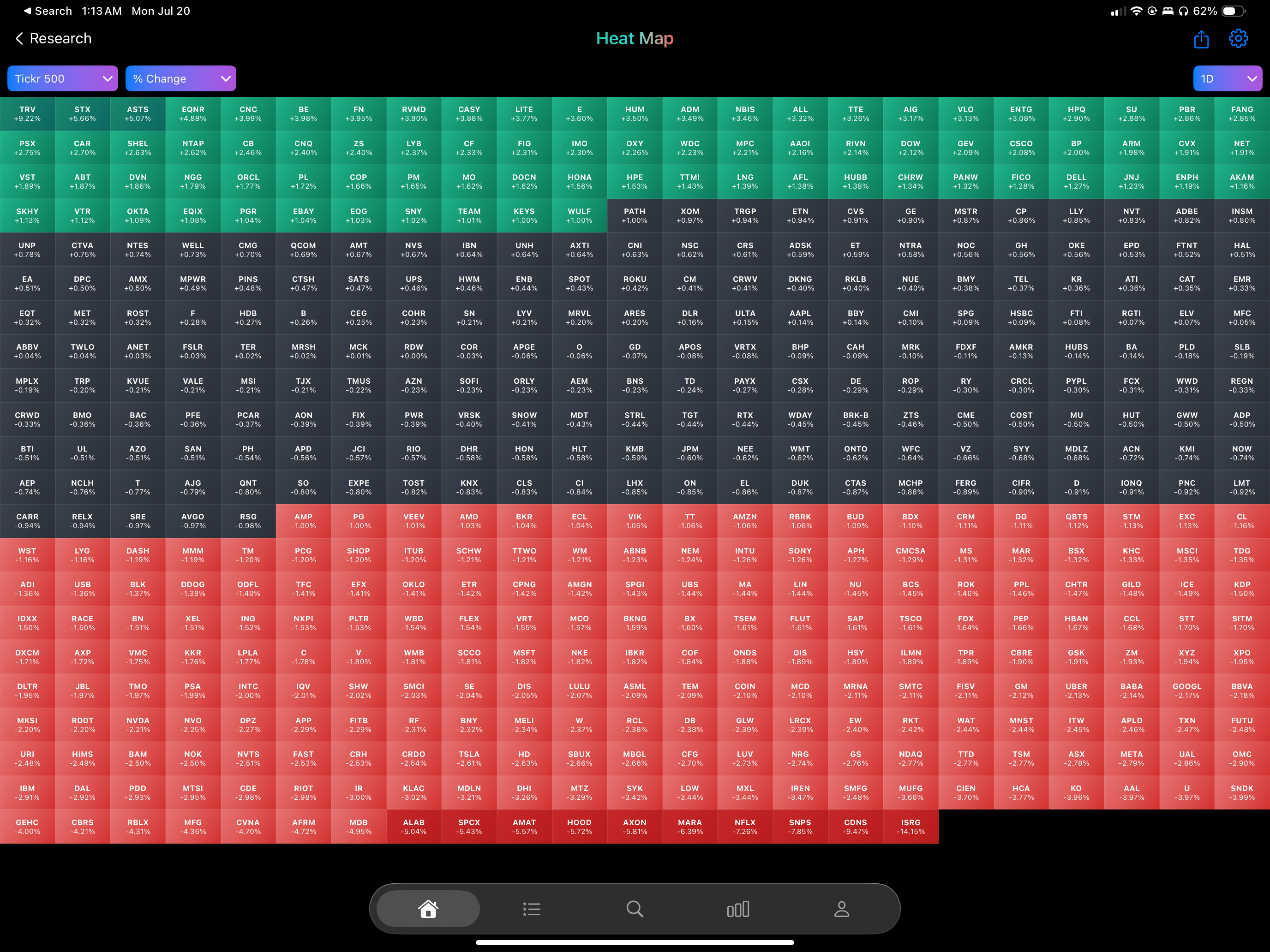Select META -2.79% tile

(x=1132, y=759)
